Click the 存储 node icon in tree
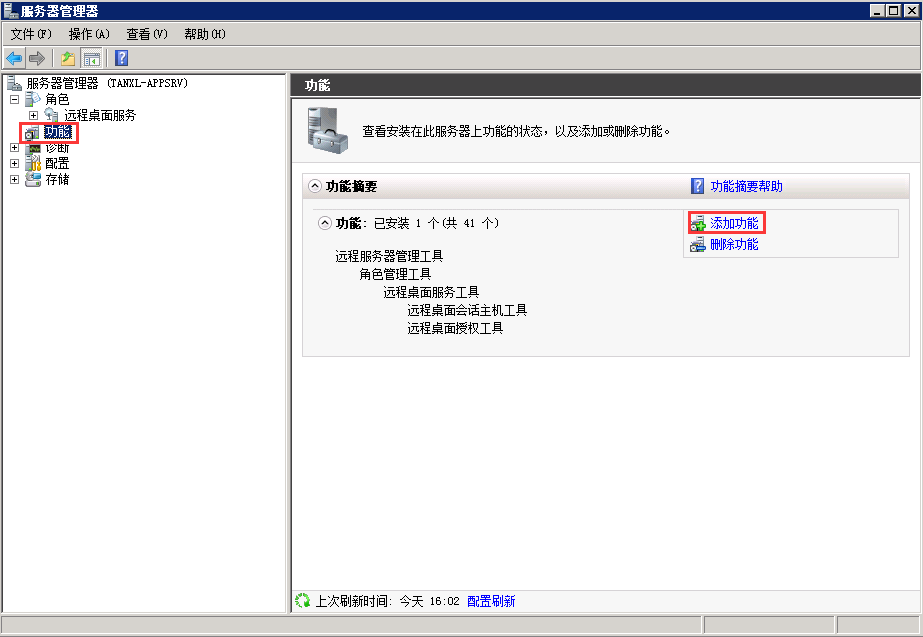Image resolution: width=923 pixels, height=637 pixels. click(x=33, y=179)
